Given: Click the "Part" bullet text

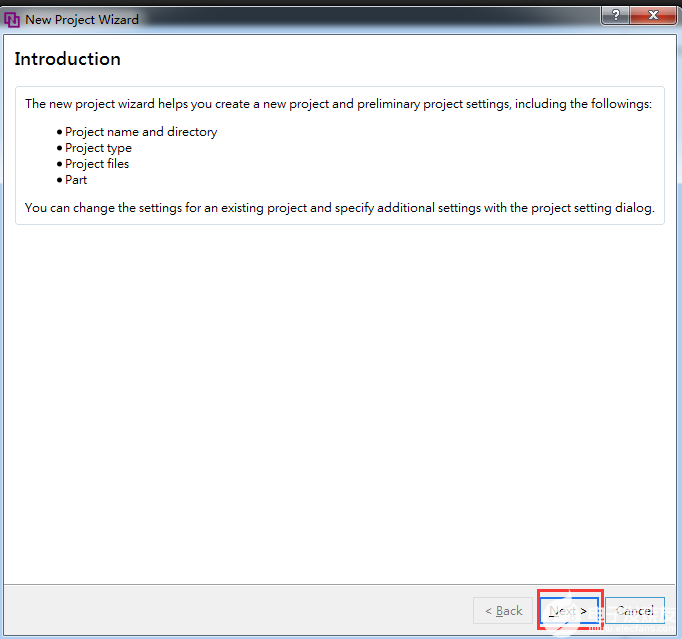Looking at the screenshot, I should 76,180.
